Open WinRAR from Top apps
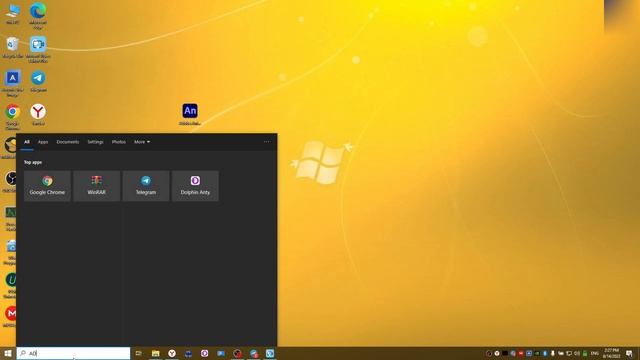 96,186
